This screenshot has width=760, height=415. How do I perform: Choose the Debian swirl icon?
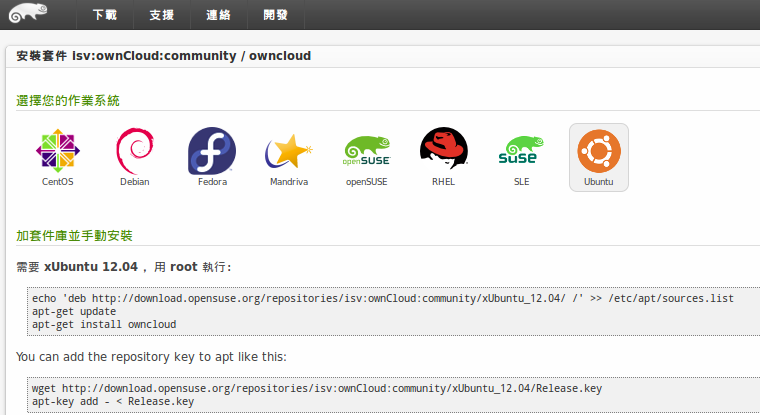point(135,151)
